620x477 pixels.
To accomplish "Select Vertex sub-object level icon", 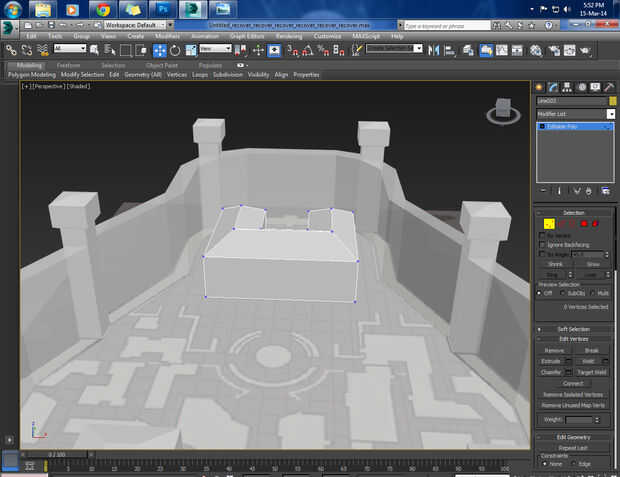I will click(549, 223).
